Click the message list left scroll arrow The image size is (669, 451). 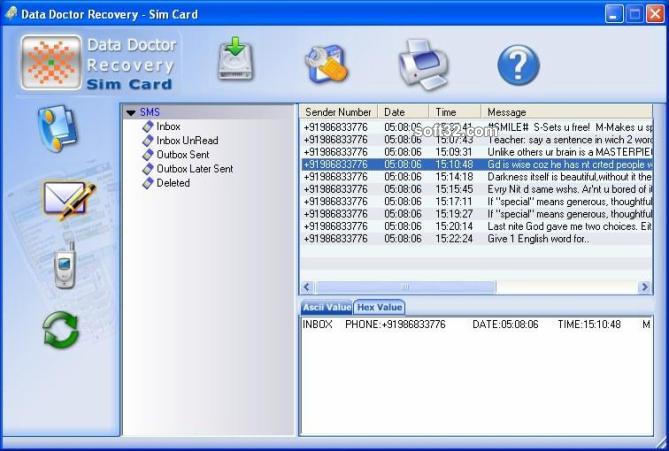pos(307,287)
